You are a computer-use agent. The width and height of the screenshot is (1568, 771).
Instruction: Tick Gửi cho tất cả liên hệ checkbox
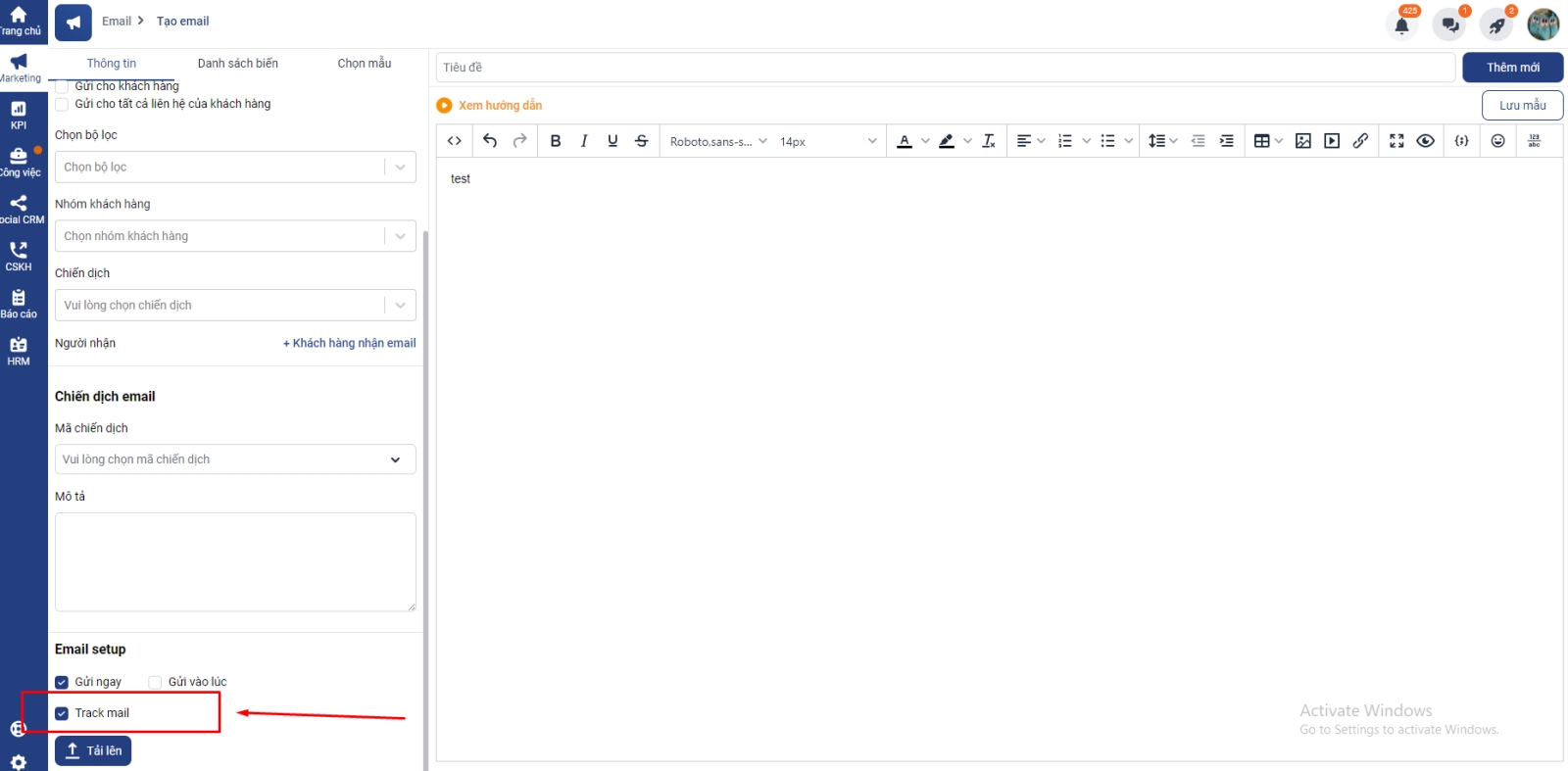coord(62,104)
